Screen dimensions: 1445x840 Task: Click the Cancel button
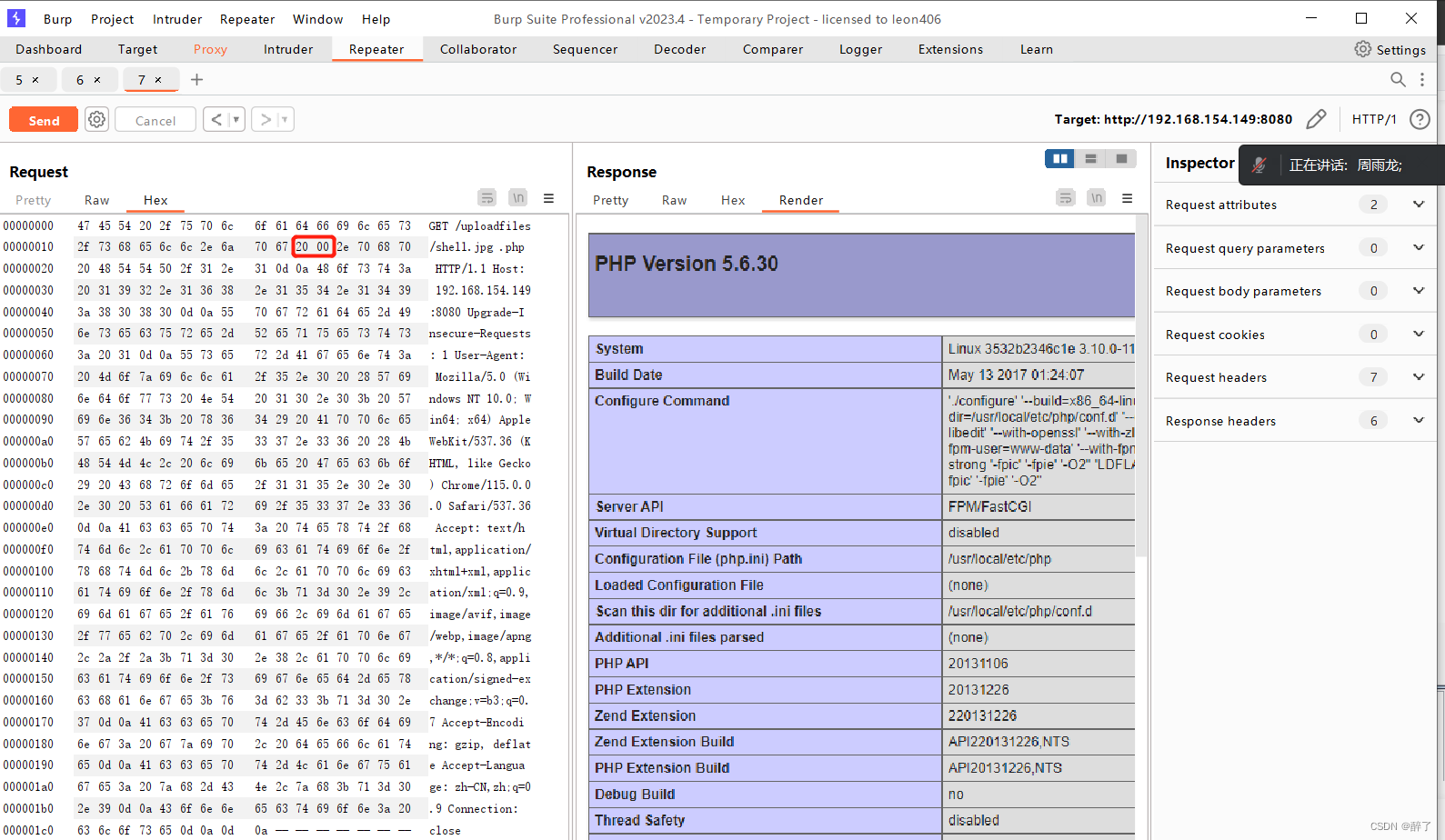point(156,120)
